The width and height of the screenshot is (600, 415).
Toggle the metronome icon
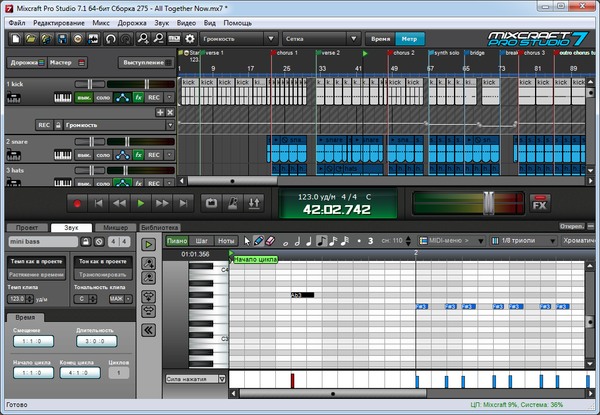click(x=232, y=202)
